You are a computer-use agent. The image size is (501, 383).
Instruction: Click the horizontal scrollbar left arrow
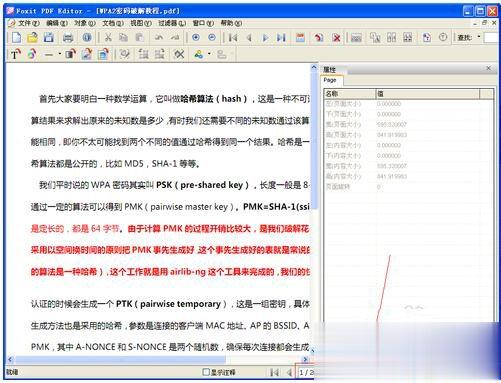coord(10,359)
